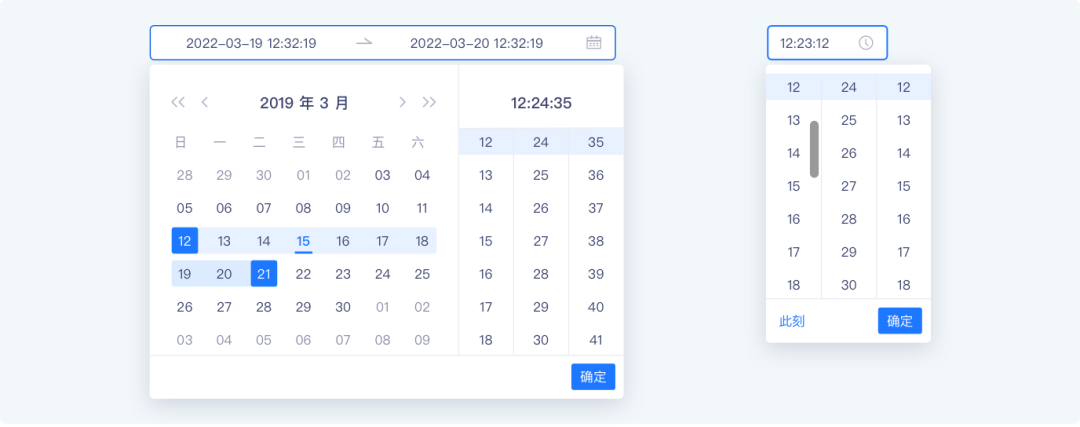Click the 此刻 link for current time

click(792, 321)
